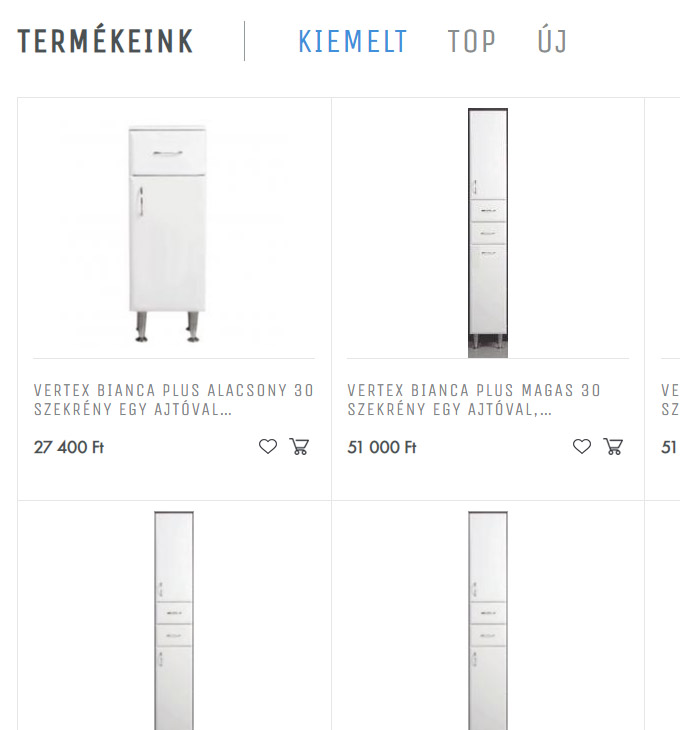
Task: Open the tall cabinet image in second row left
Action: click(x=174, y=621)
